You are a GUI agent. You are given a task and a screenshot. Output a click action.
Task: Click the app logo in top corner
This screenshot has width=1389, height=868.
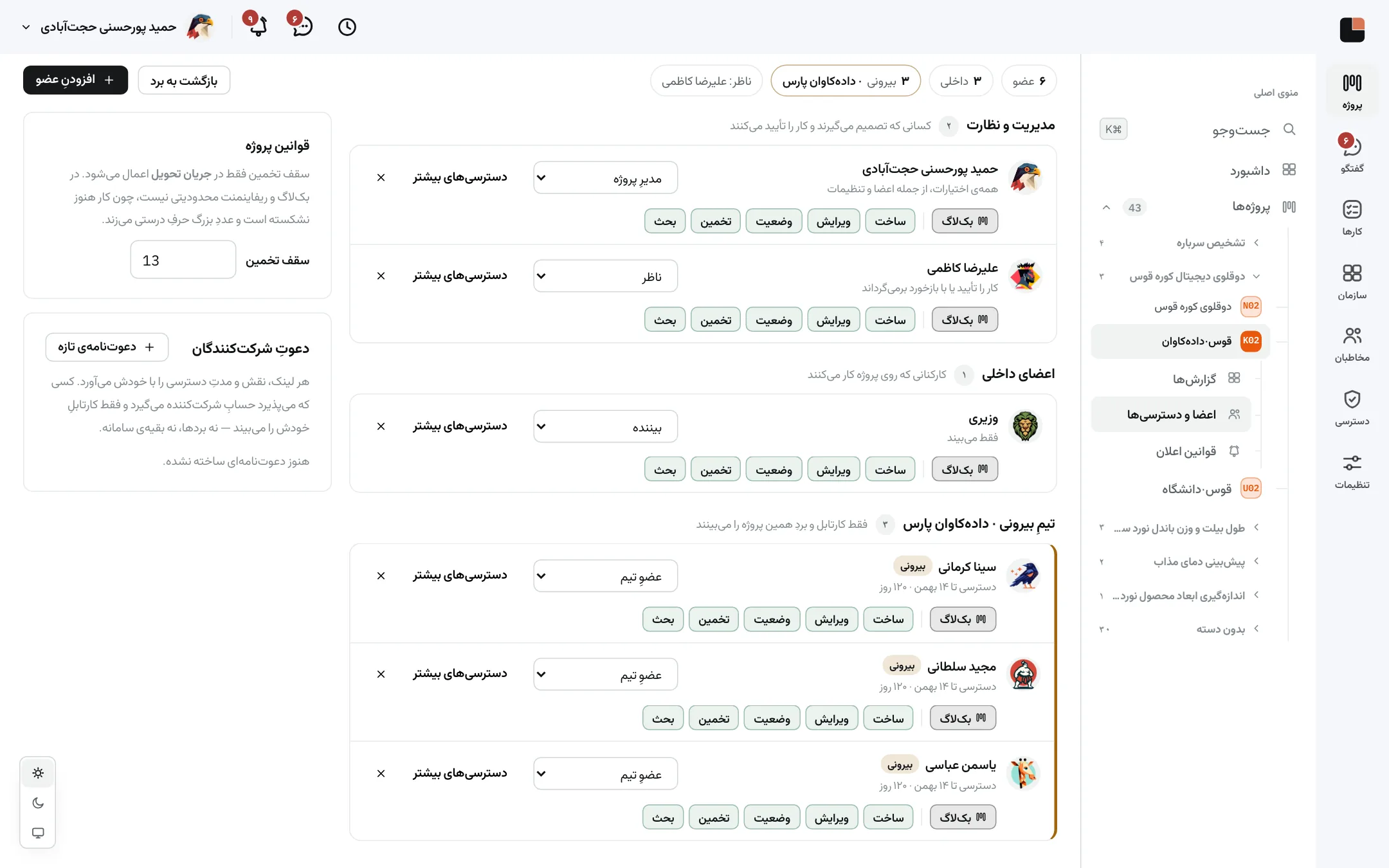point(1352,30)
